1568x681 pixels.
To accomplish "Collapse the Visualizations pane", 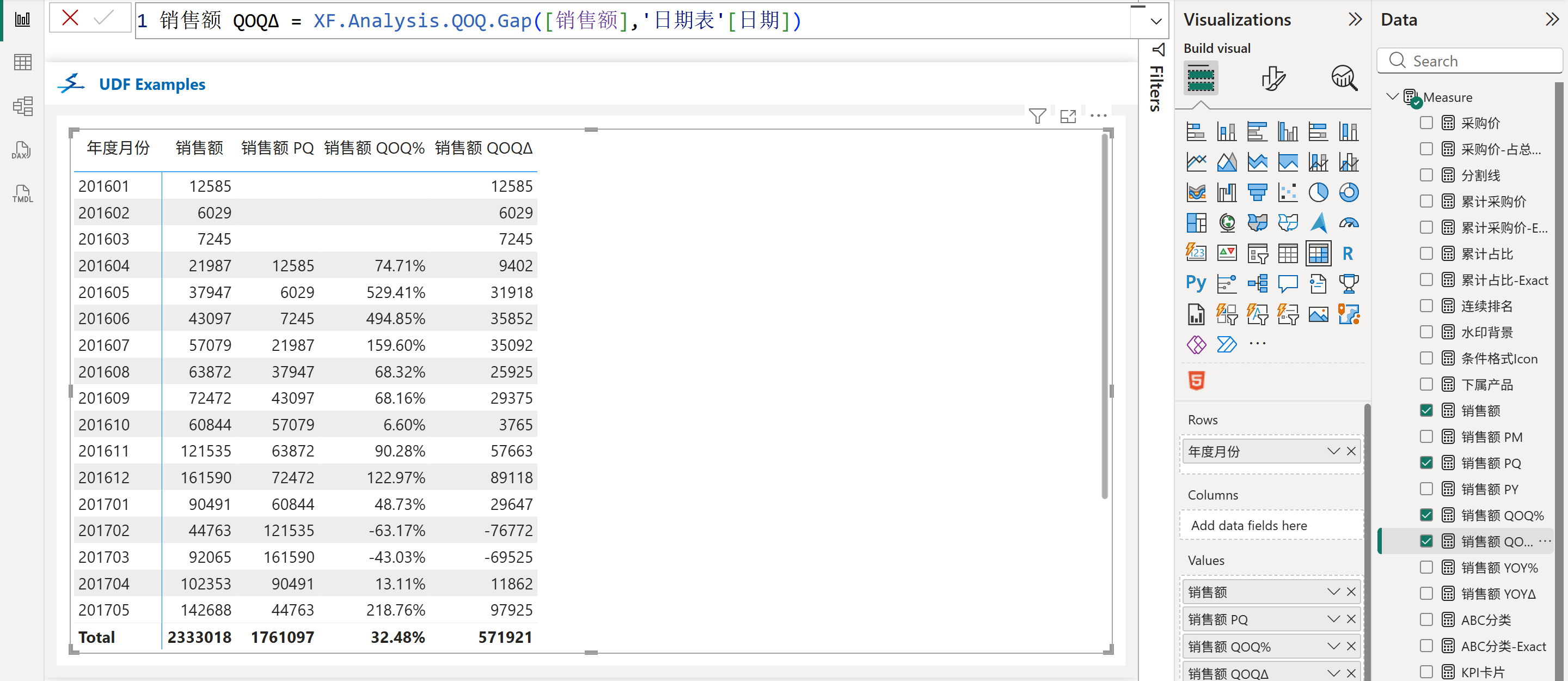I will (1355, 20).
